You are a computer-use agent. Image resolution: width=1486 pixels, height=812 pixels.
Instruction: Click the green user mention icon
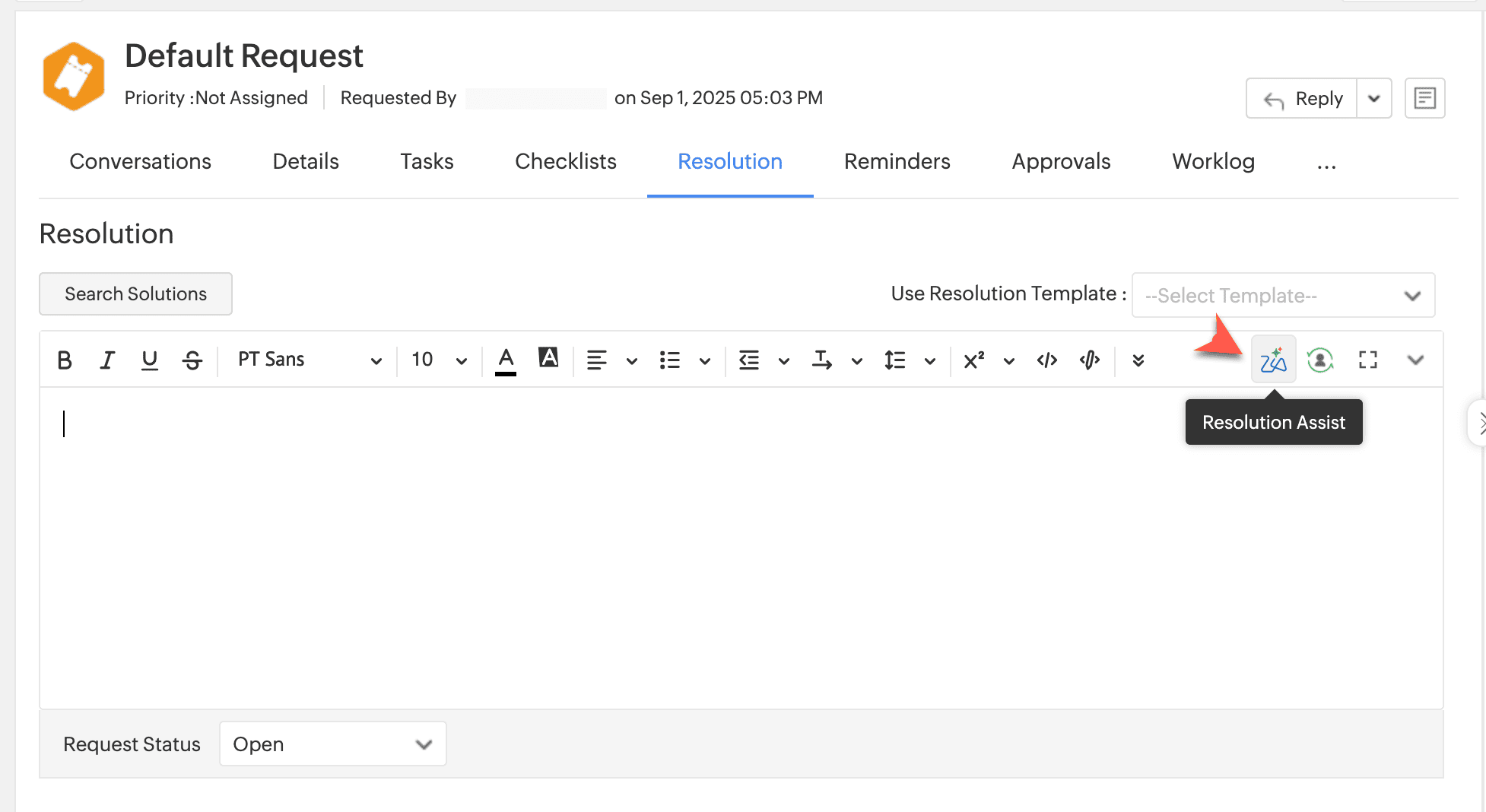coord(1320,360)
